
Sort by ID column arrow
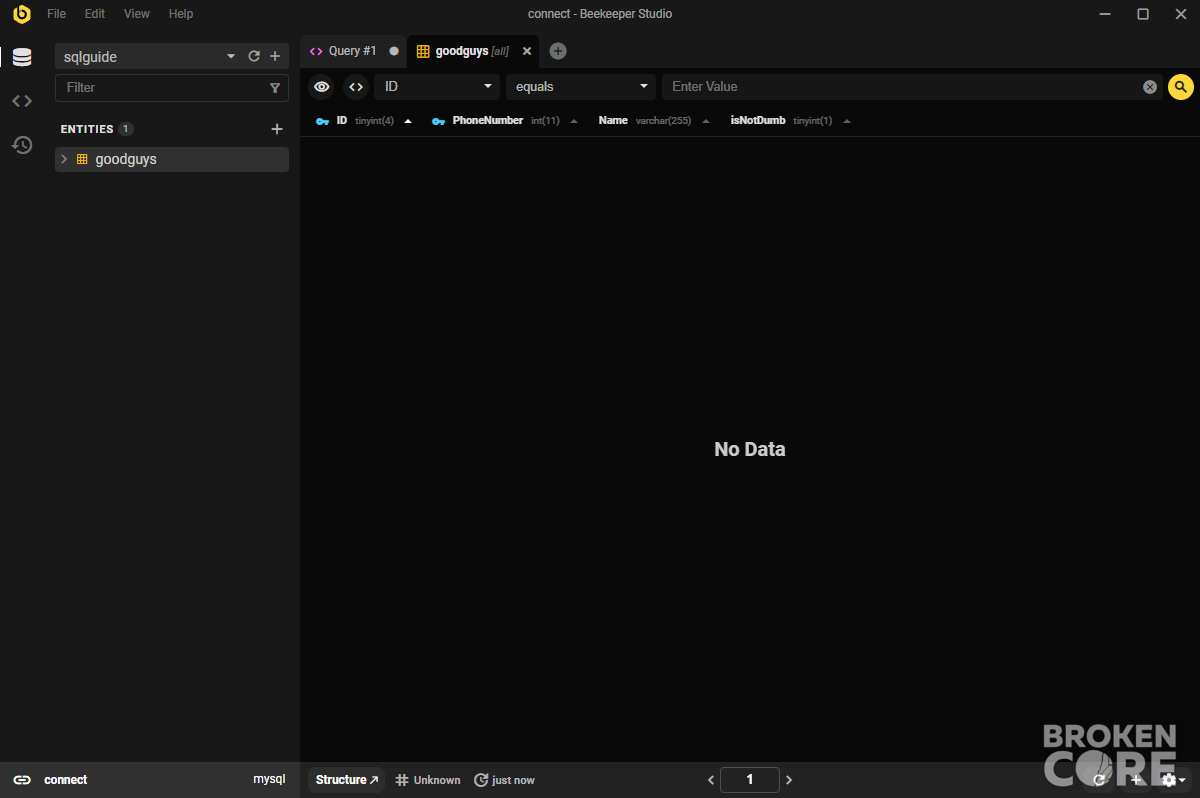click(408, 121)
